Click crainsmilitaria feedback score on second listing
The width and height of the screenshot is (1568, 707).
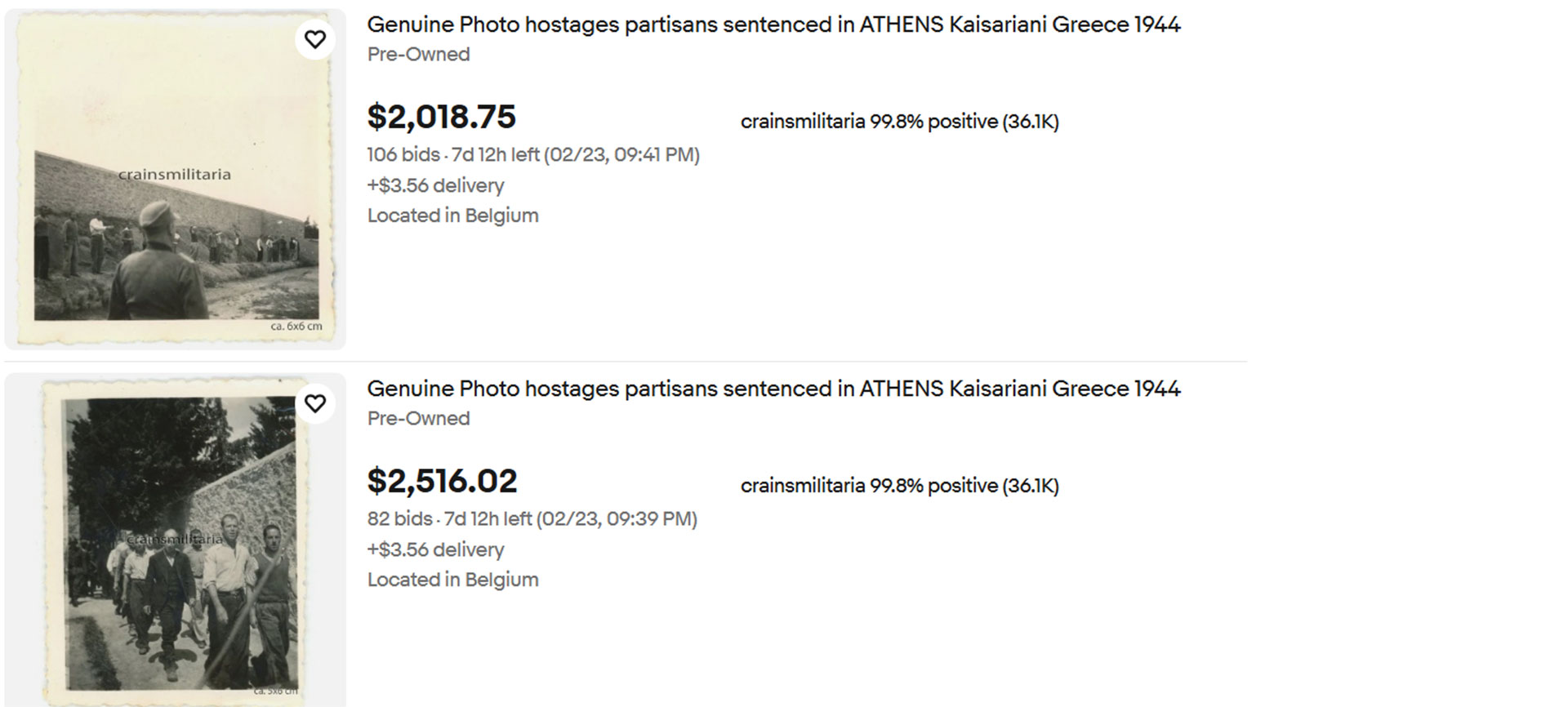click(x=898, y=485)
